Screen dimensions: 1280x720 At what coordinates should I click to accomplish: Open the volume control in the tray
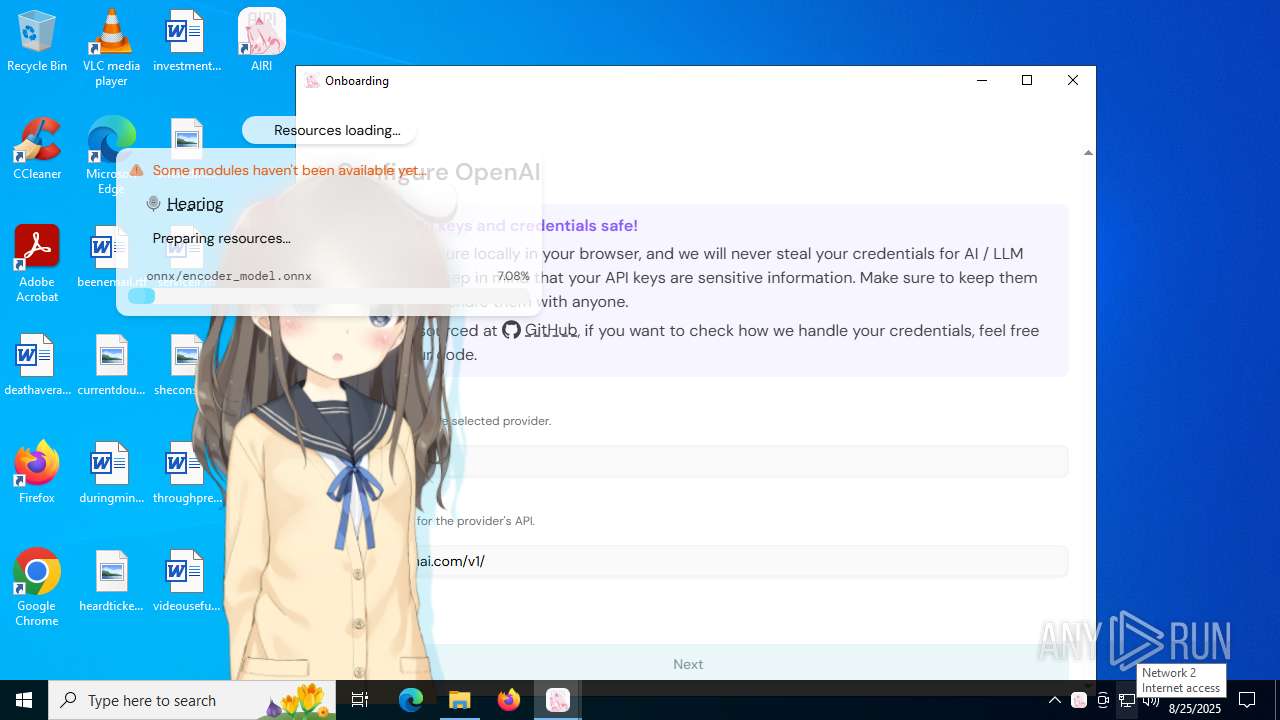1151,700
